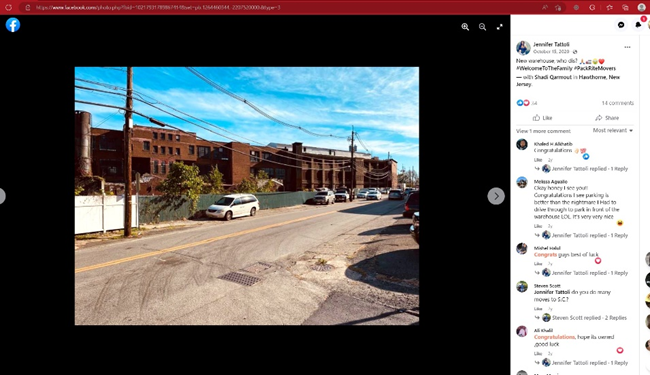650x375 pixels.
Task: Open post options three-dot menu
Action: (x=627, y=47)
